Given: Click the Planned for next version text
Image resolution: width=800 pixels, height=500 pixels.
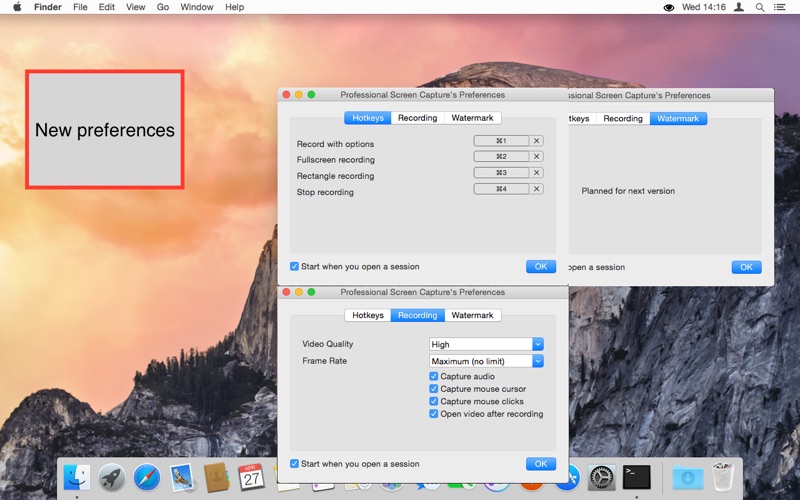Looking at the screenshot, I should (x=628, y=191).
